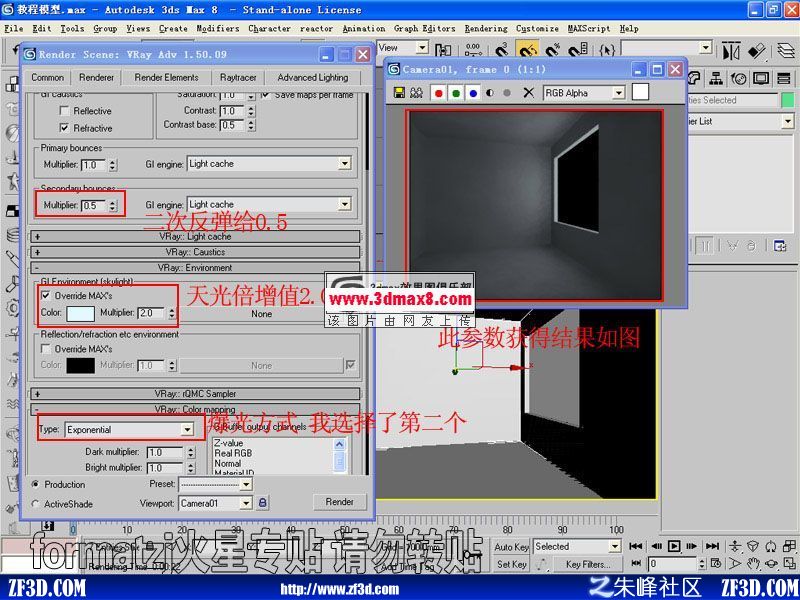Viewport: 800px width, 600px height.
Task: Click the Play Animation button
Action: [674, 546]
